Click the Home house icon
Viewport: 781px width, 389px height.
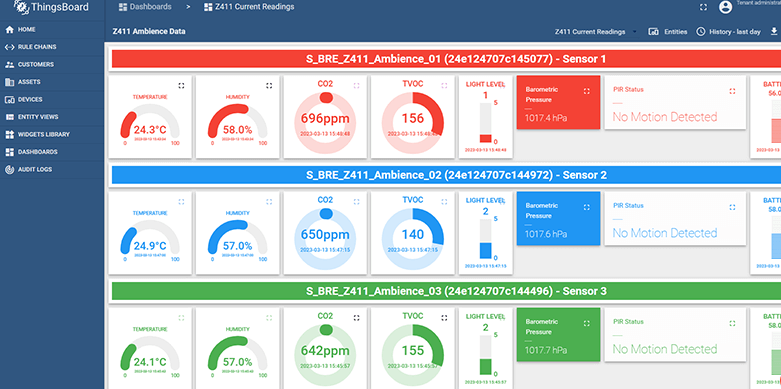click(9, 29)
